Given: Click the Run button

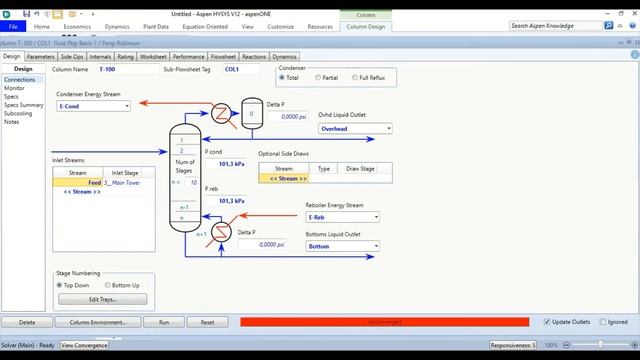Looking at the screenshot, I should pos(164,322).
